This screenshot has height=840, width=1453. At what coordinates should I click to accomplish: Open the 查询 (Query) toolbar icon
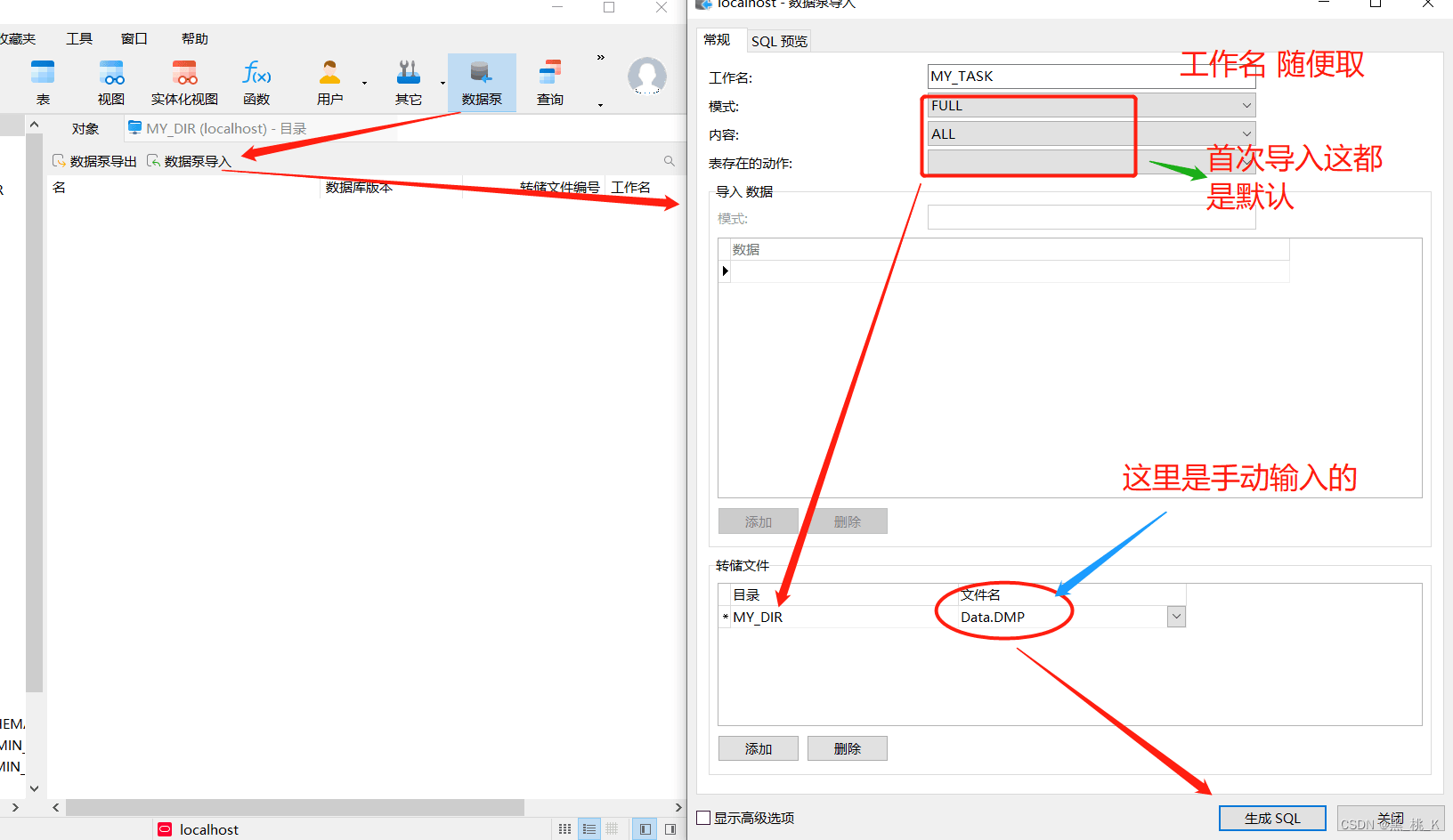tap(550, 82)
